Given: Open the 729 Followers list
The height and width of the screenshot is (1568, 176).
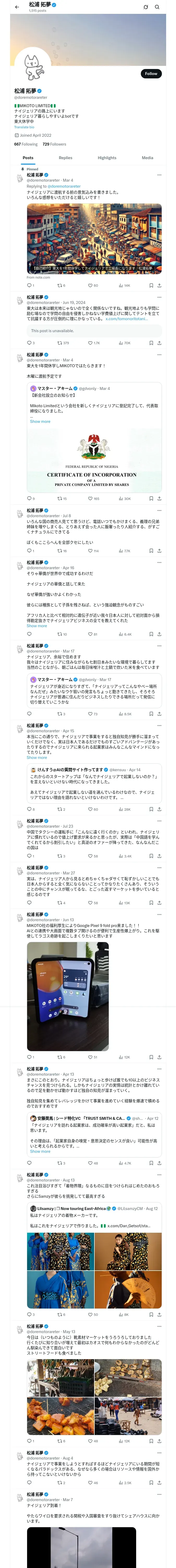Looking at the screenshot, I should pyautogui.click(x=54, y=144).
